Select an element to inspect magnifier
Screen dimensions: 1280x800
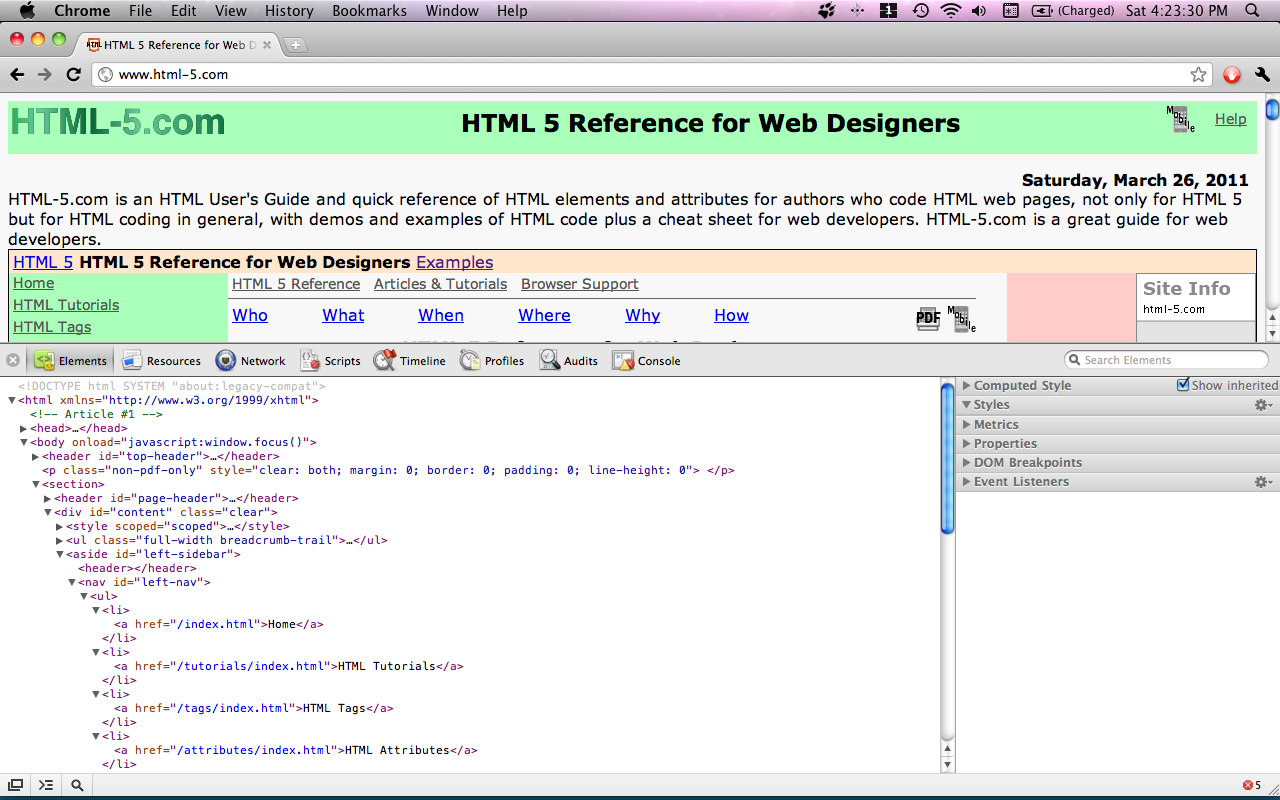(77, 786)
